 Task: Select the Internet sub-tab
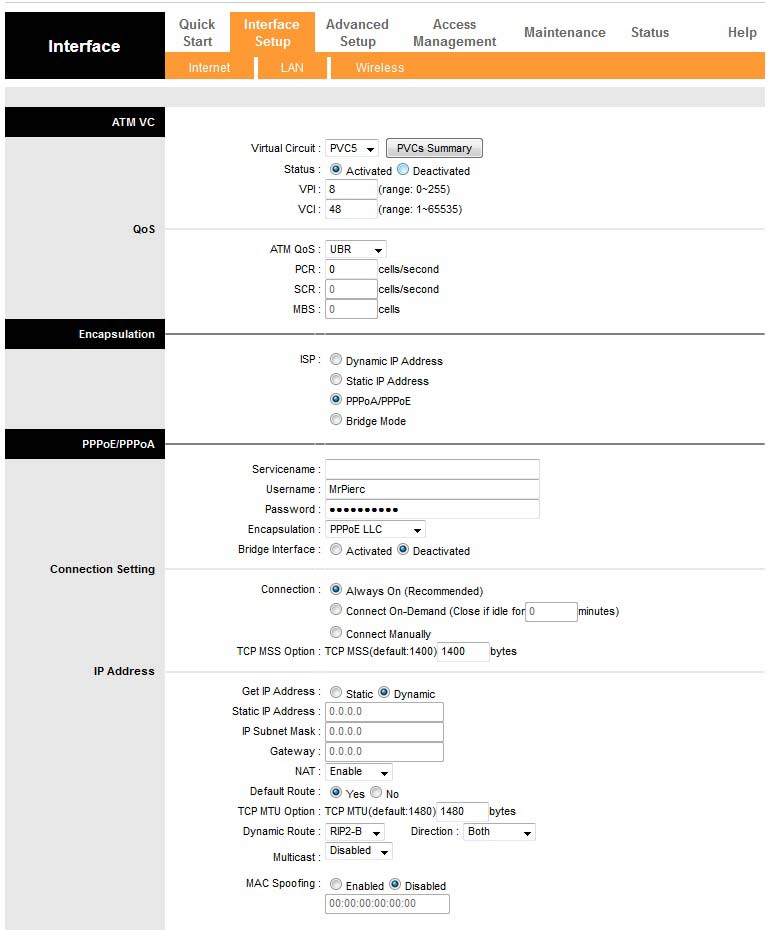pos(209,68)
